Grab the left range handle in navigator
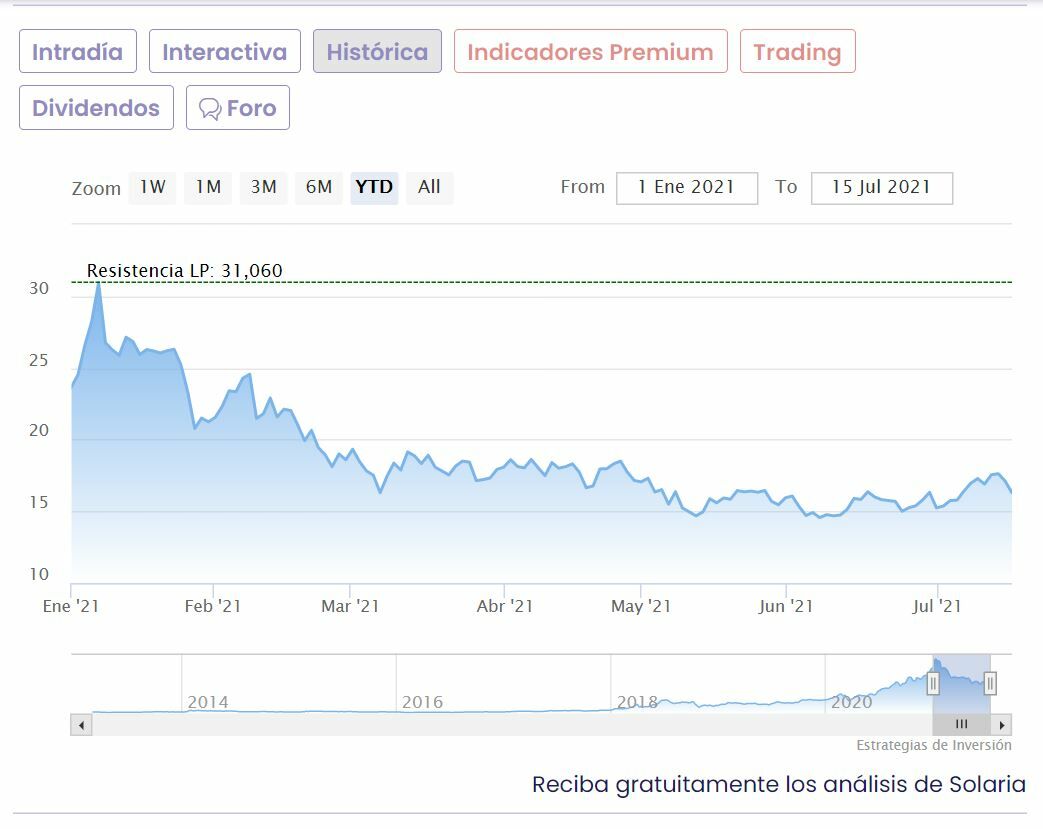The width and height of the screenshot is (1043, 829). pos(933,683)
